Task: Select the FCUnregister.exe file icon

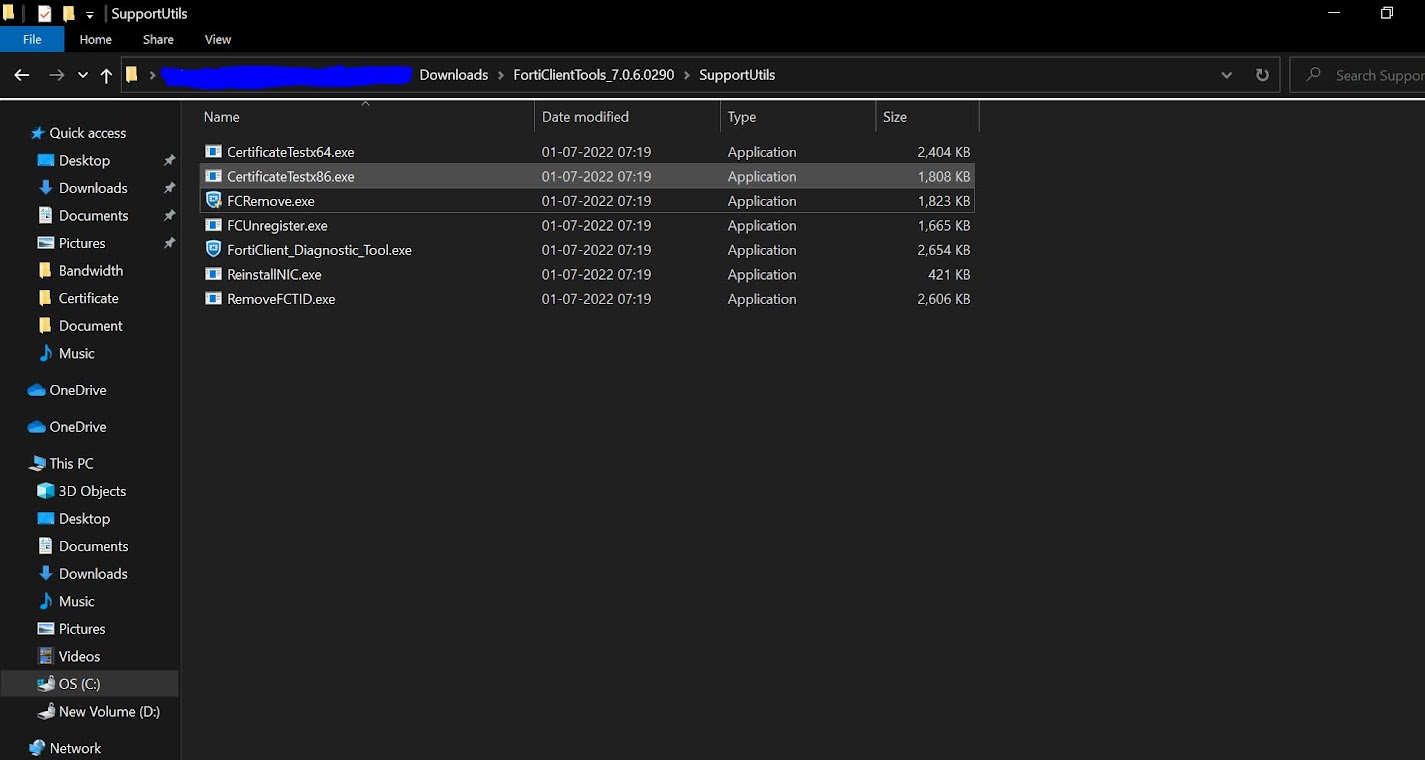Action: tap(213, 225)
